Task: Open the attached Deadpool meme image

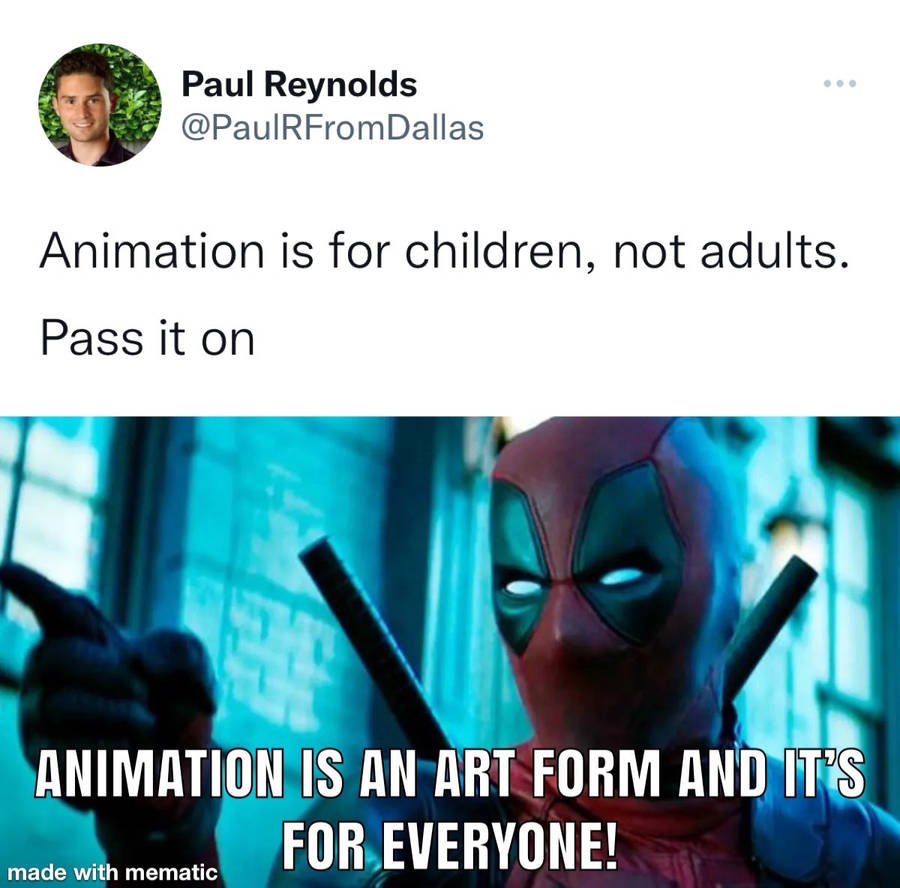Action: pos(450,652)
